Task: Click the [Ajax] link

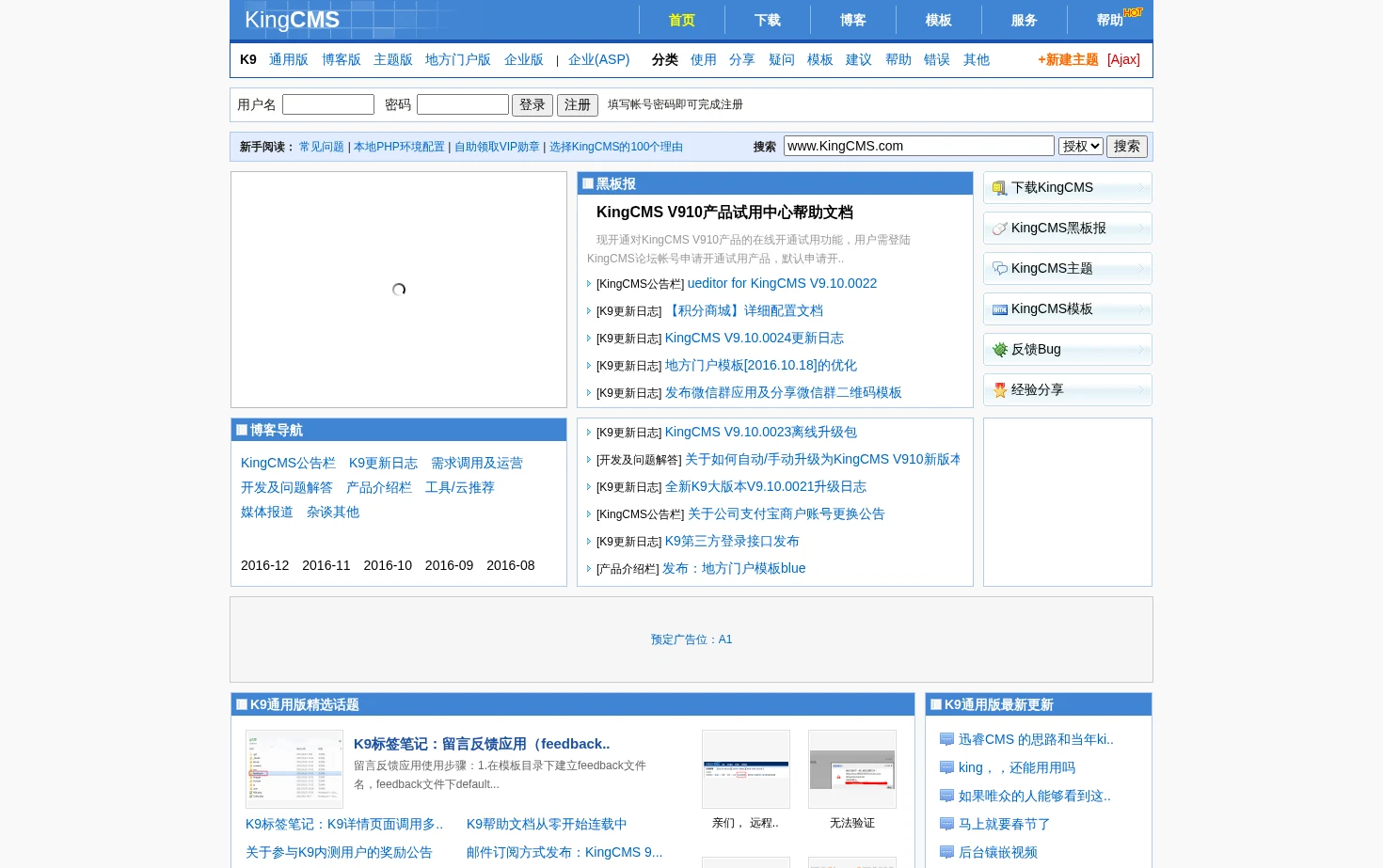Action: point(1123,59)
